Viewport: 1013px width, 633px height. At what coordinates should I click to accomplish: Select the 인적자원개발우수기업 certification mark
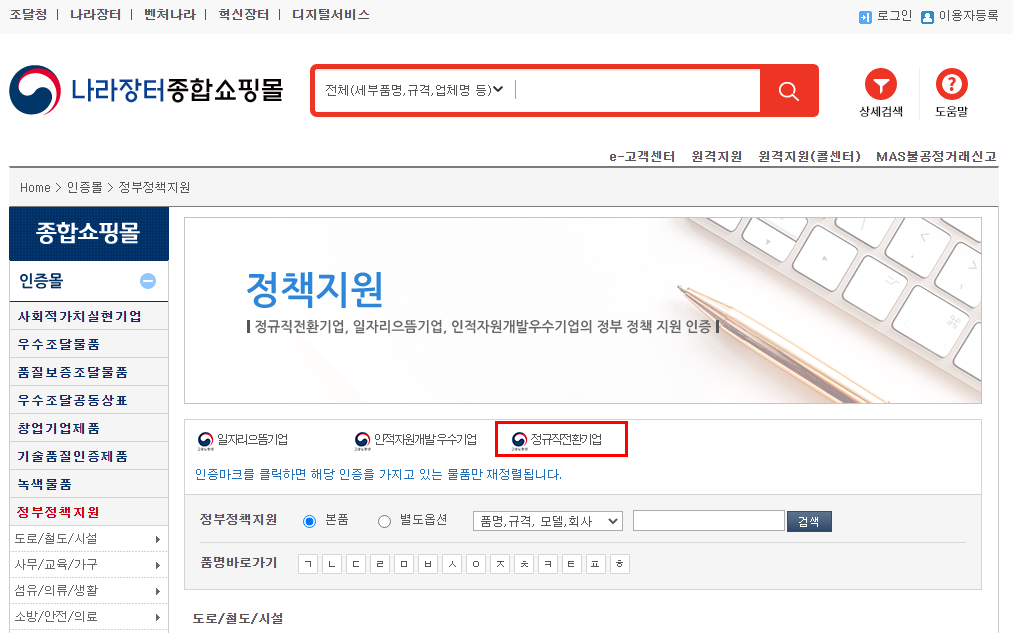(x=415, y=440)
